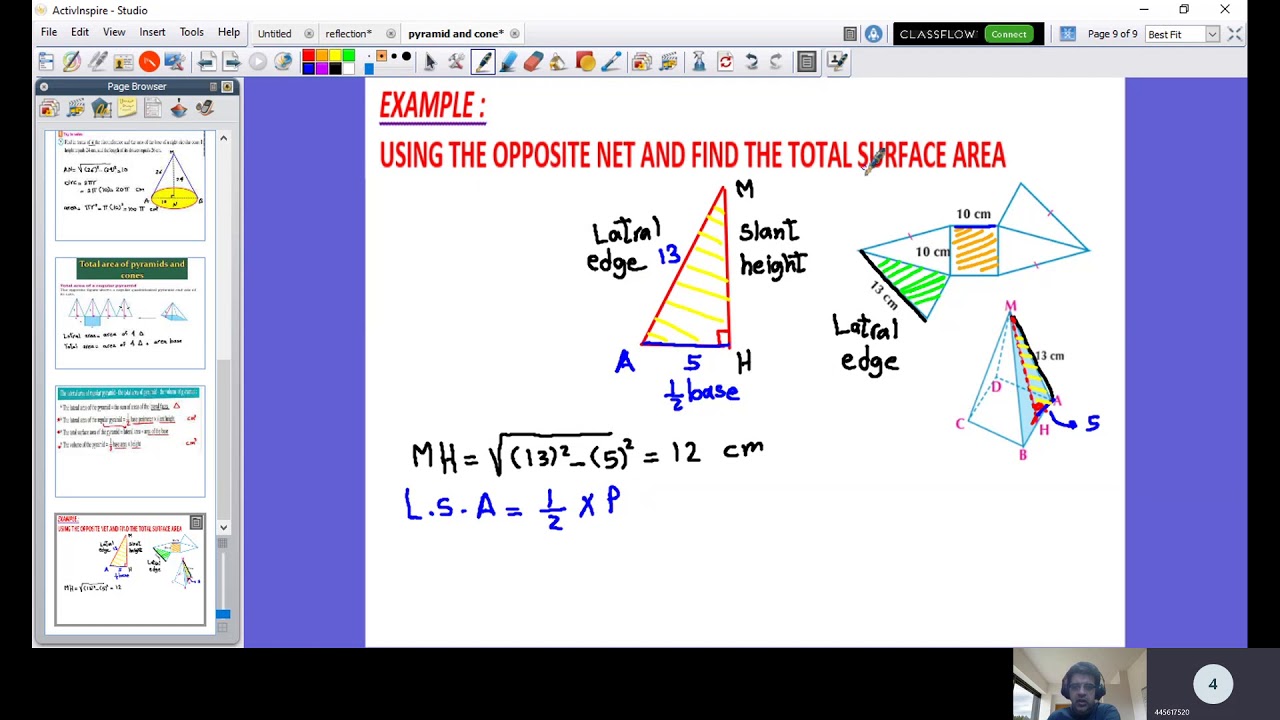
Task: Open Voting Browser device icon
Action: (205, 109)
